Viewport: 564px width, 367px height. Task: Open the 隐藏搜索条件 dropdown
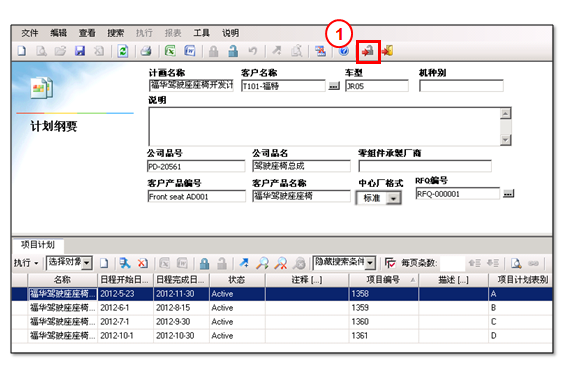(370, 263)
